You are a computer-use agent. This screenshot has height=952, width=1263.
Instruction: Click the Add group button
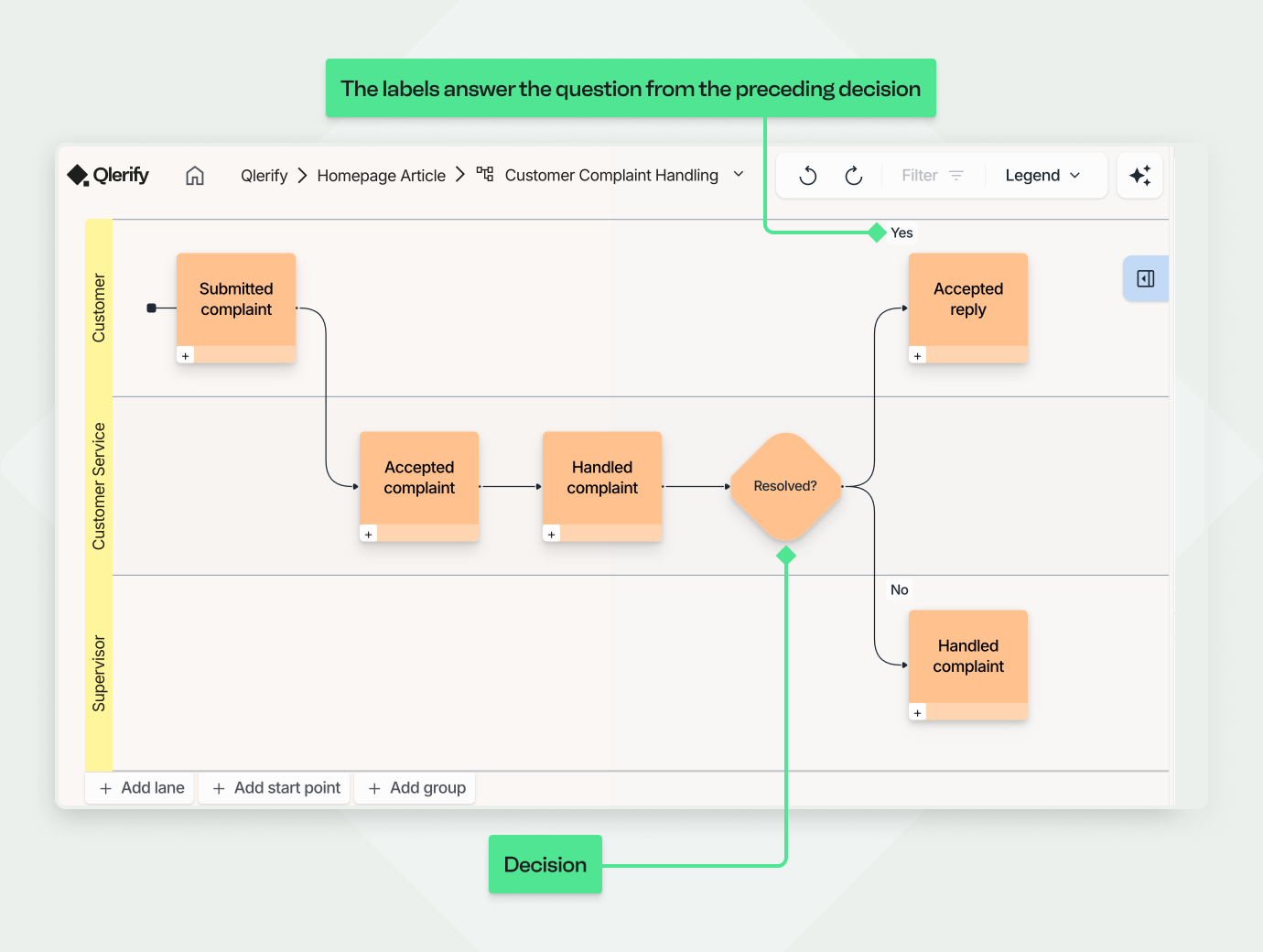416,788
